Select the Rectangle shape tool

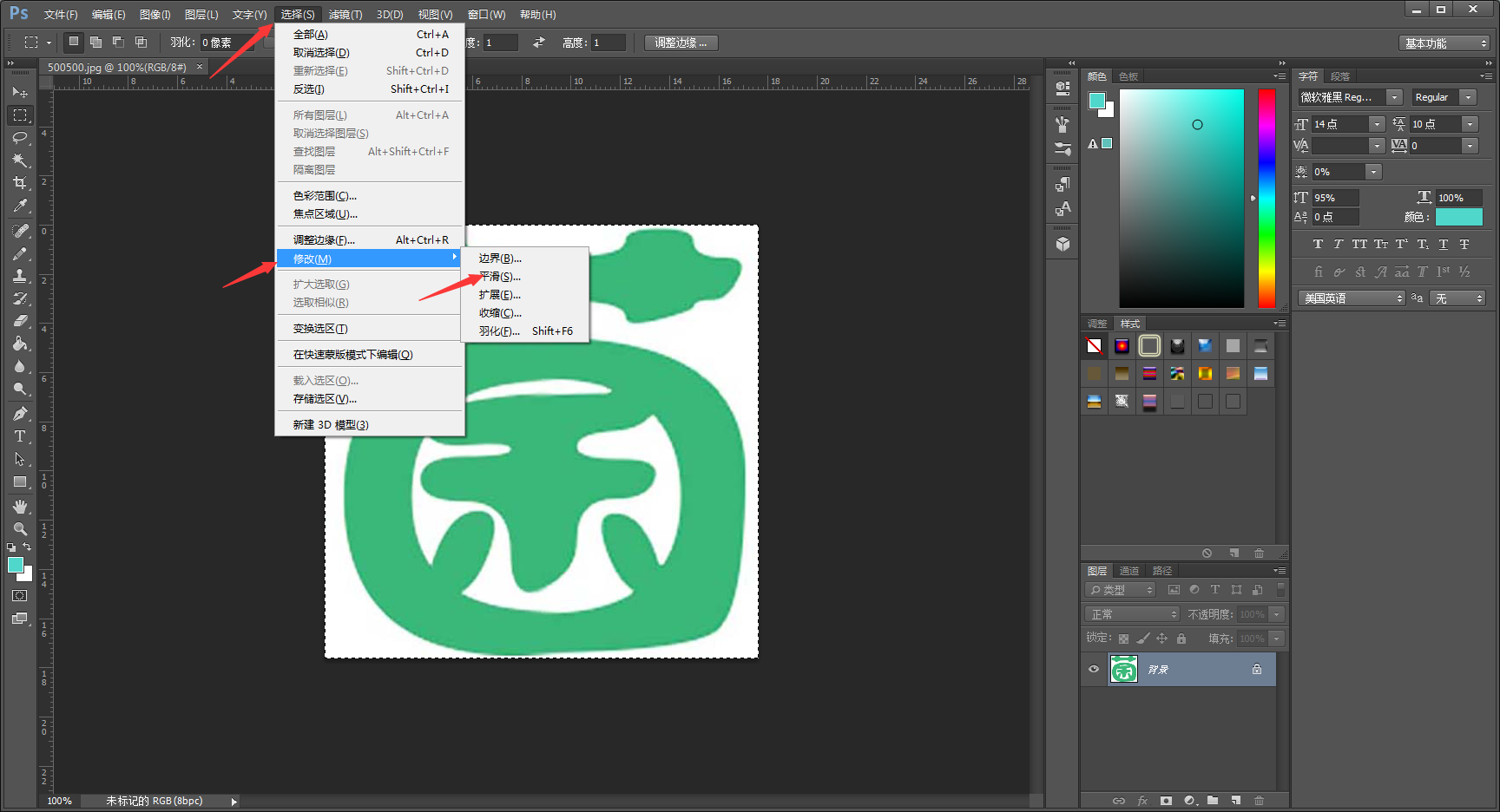[20, 481]
